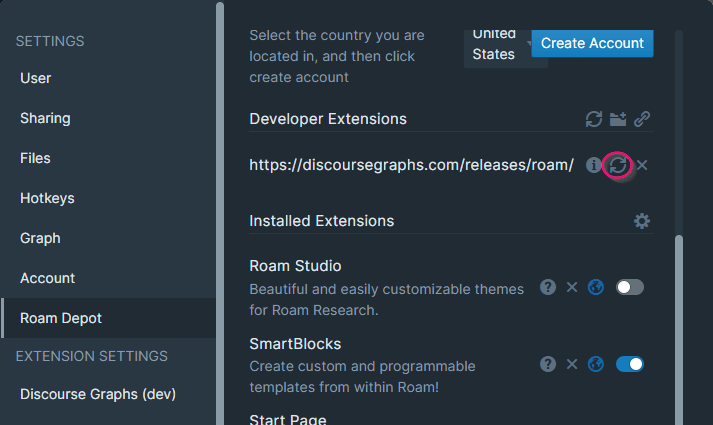Select Roam Depot in sidebar
The image size is (713, 425).
[108, 318]
